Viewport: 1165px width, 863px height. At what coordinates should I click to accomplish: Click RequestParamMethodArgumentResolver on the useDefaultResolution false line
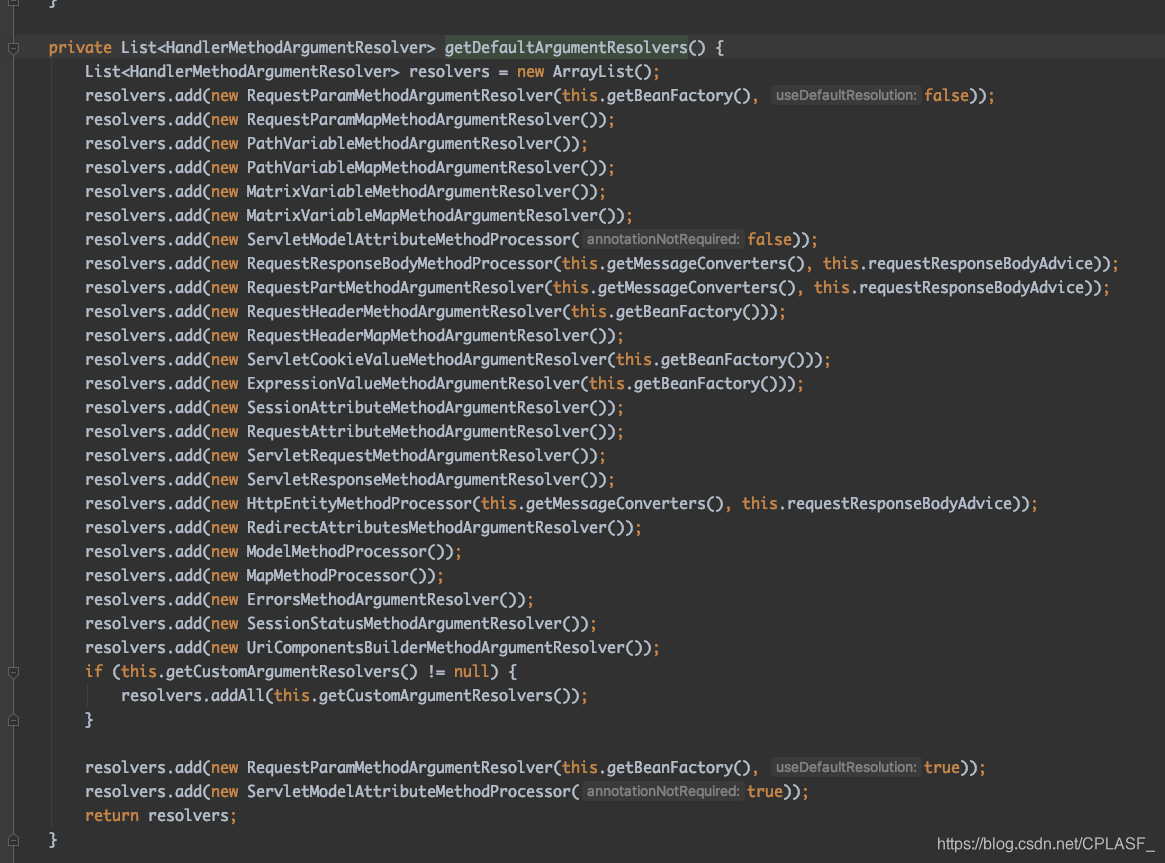400,96
